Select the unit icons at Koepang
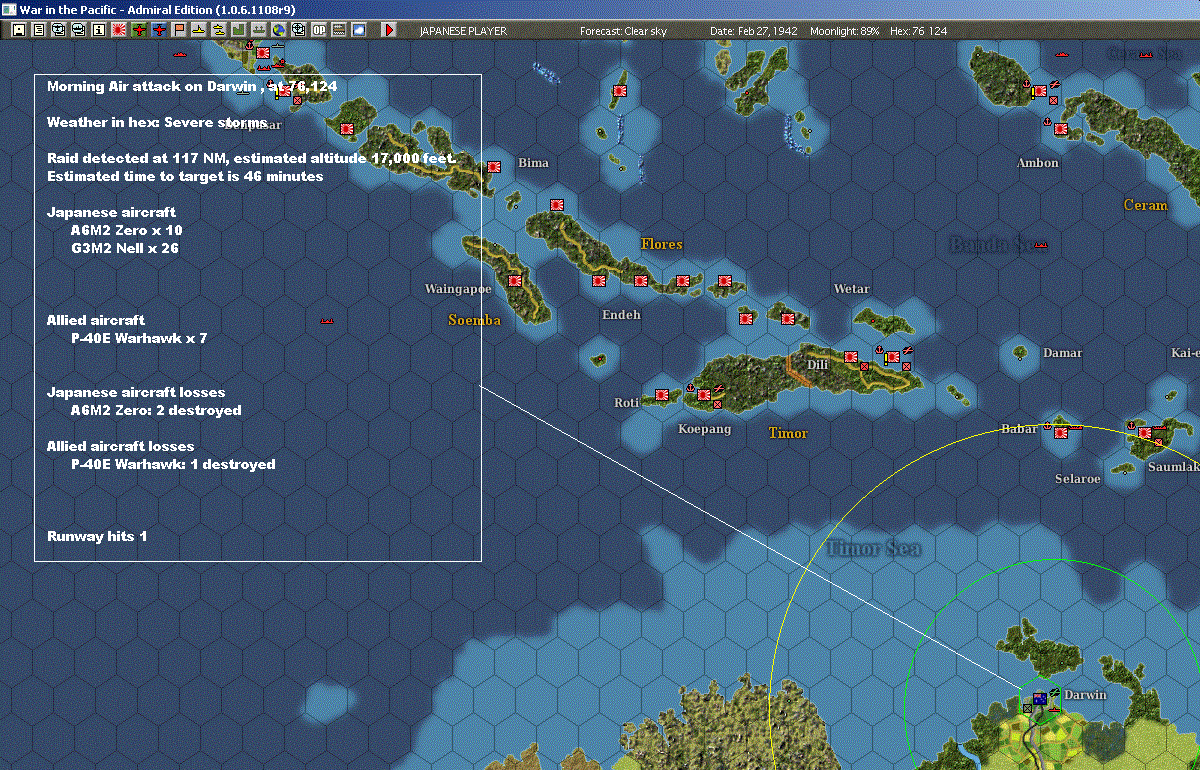The image size is (1200, 770). (x=706, y=394)
